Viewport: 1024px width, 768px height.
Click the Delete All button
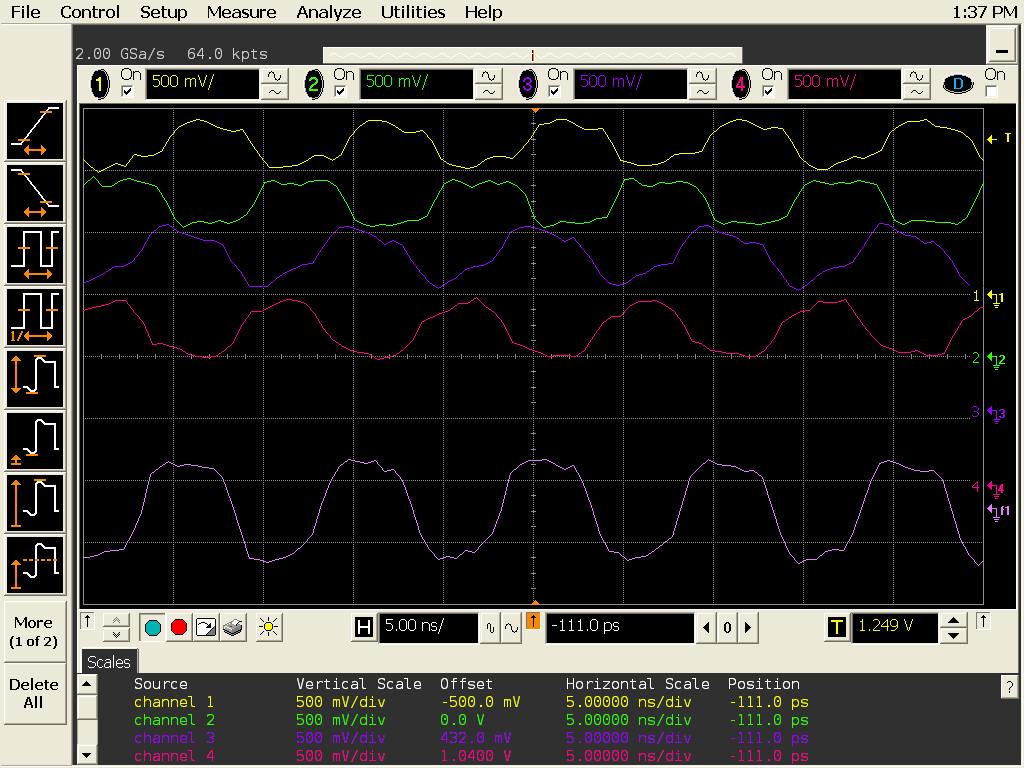(34, 694)
